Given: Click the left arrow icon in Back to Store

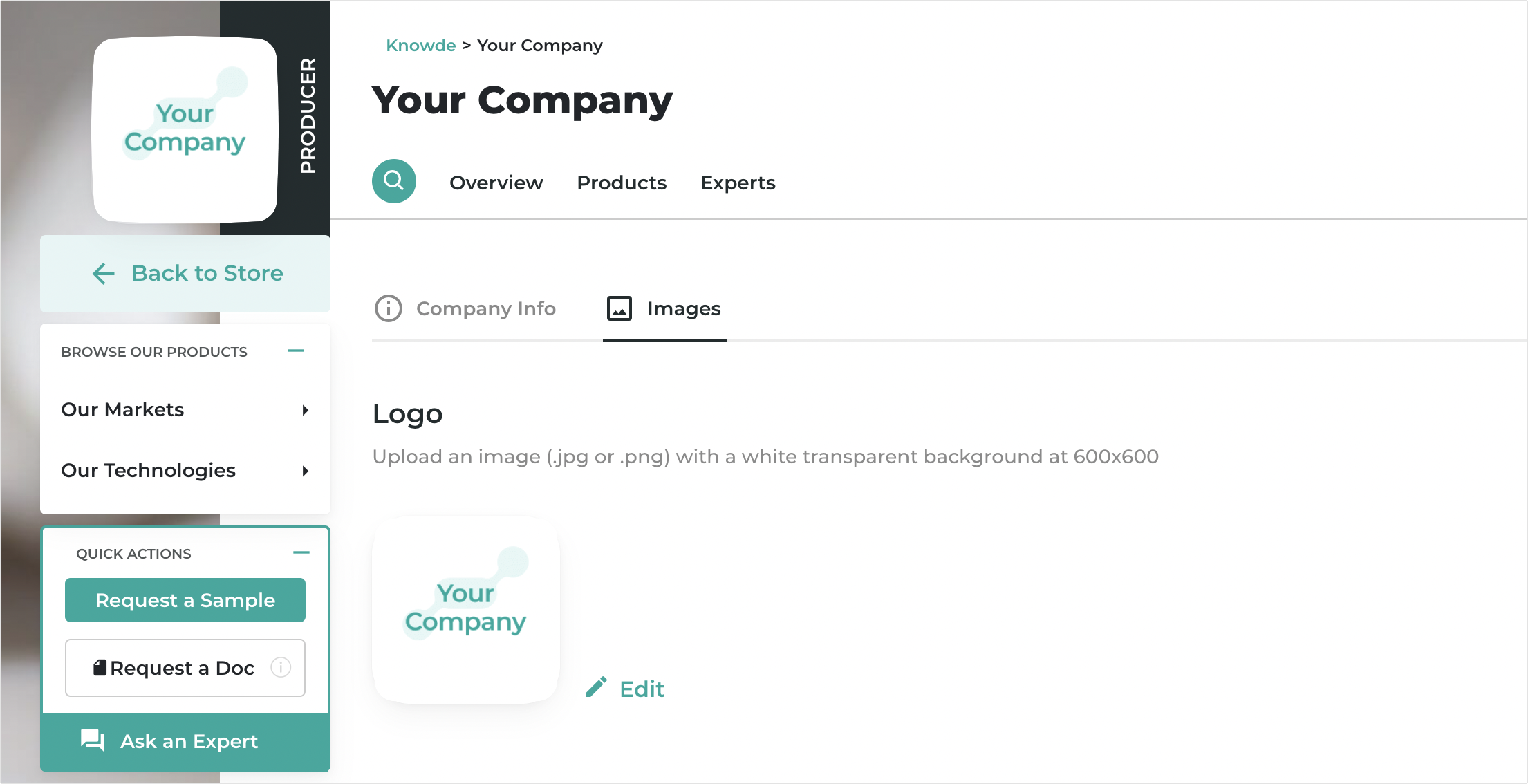Looking at the screenshot, I should coord(103,273).
